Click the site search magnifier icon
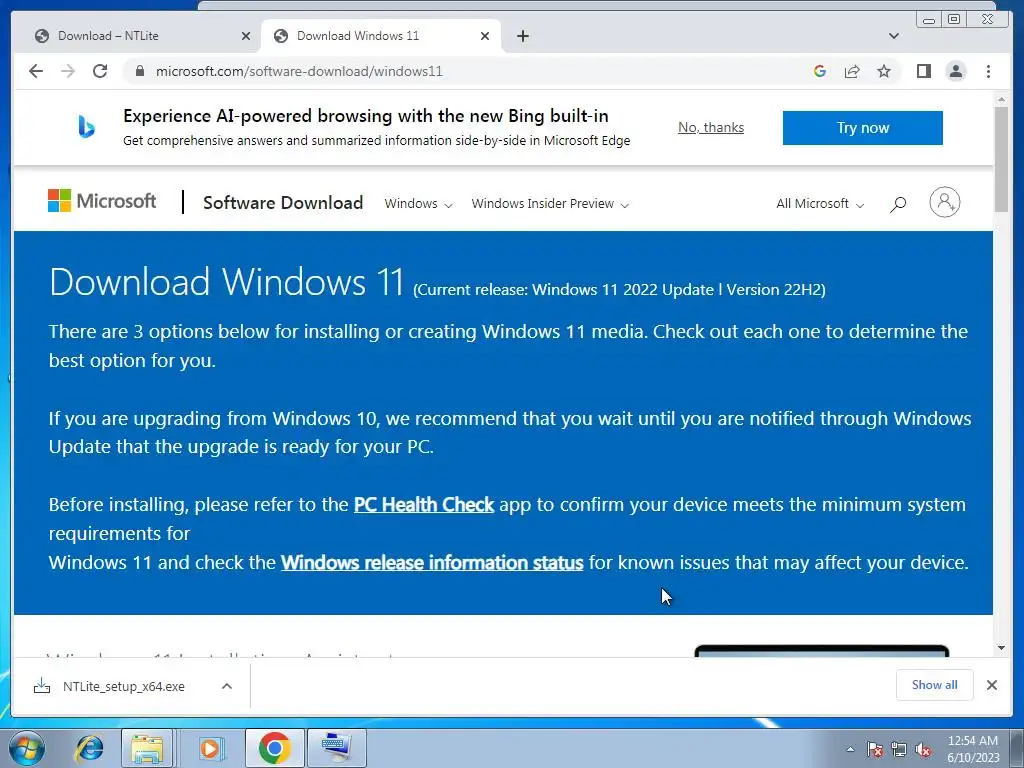The width and height of the screenshot is (1024, 768). tap(898, 204)
